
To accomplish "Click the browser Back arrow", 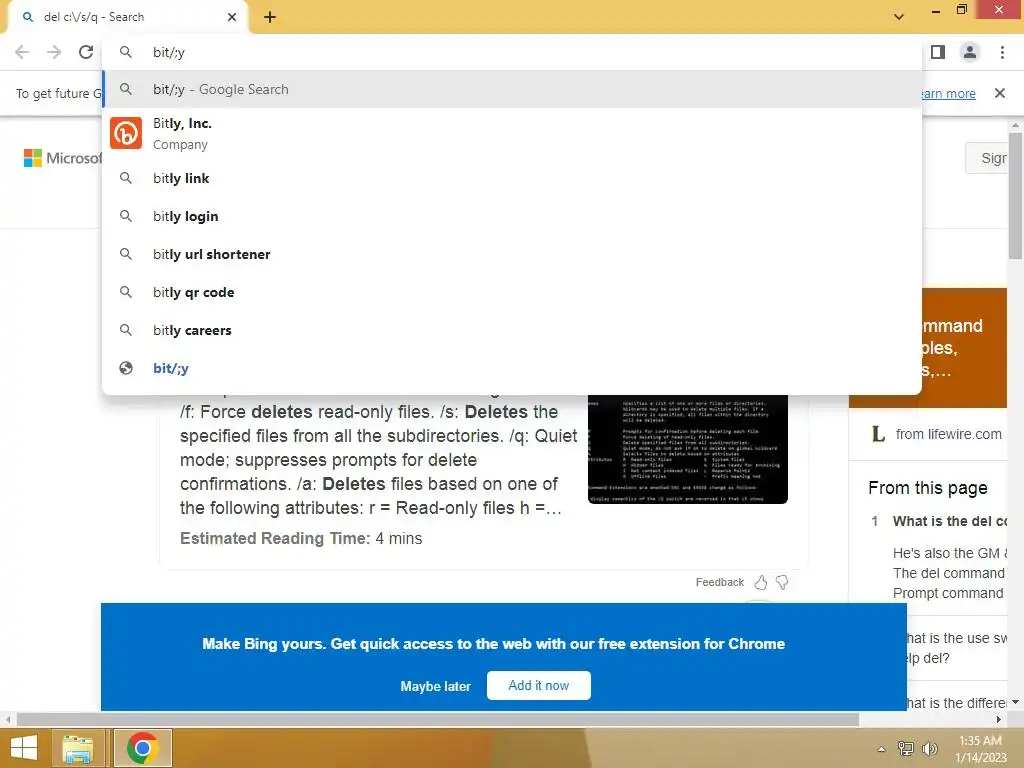I will click(x=22, y=52).
